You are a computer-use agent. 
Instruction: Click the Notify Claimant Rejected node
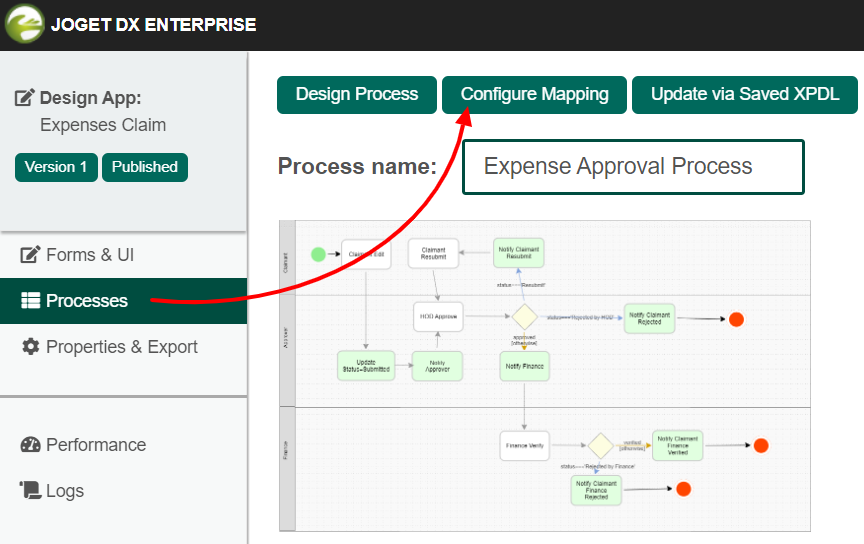[x=649, y=319]
